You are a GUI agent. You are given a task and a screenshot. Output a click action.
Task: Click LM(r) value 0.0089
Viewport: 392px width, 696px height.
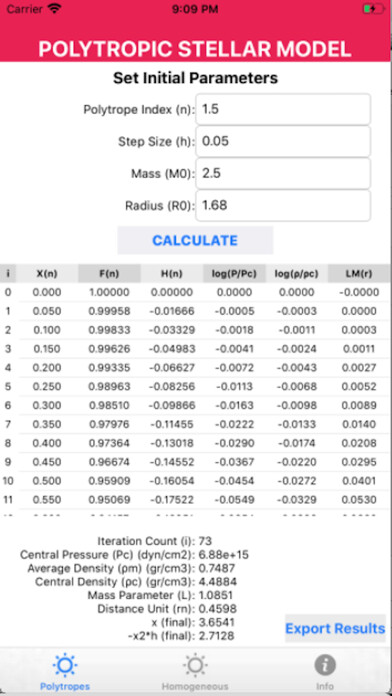359,406
